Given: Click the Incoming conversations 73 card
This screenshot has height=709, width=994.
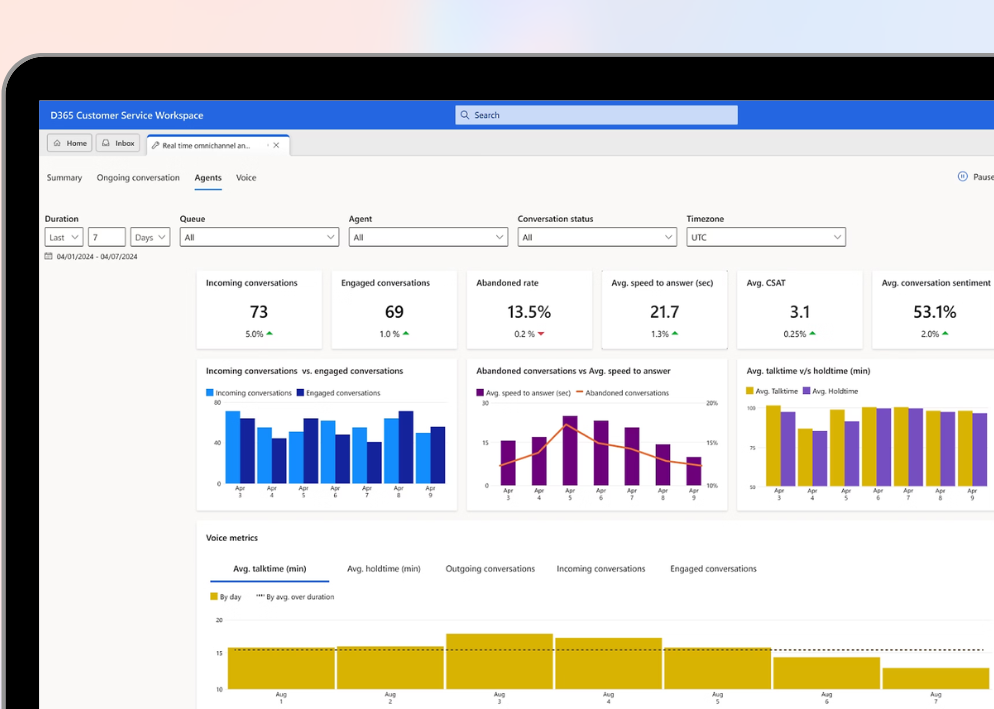Looking at the screenshot, I should tap(259, 309).
